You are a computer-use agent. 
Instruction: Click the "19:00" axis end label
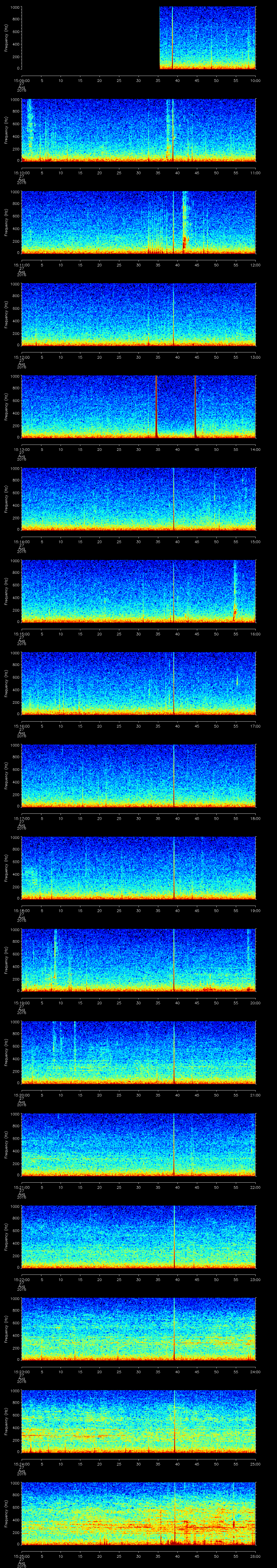255,910
